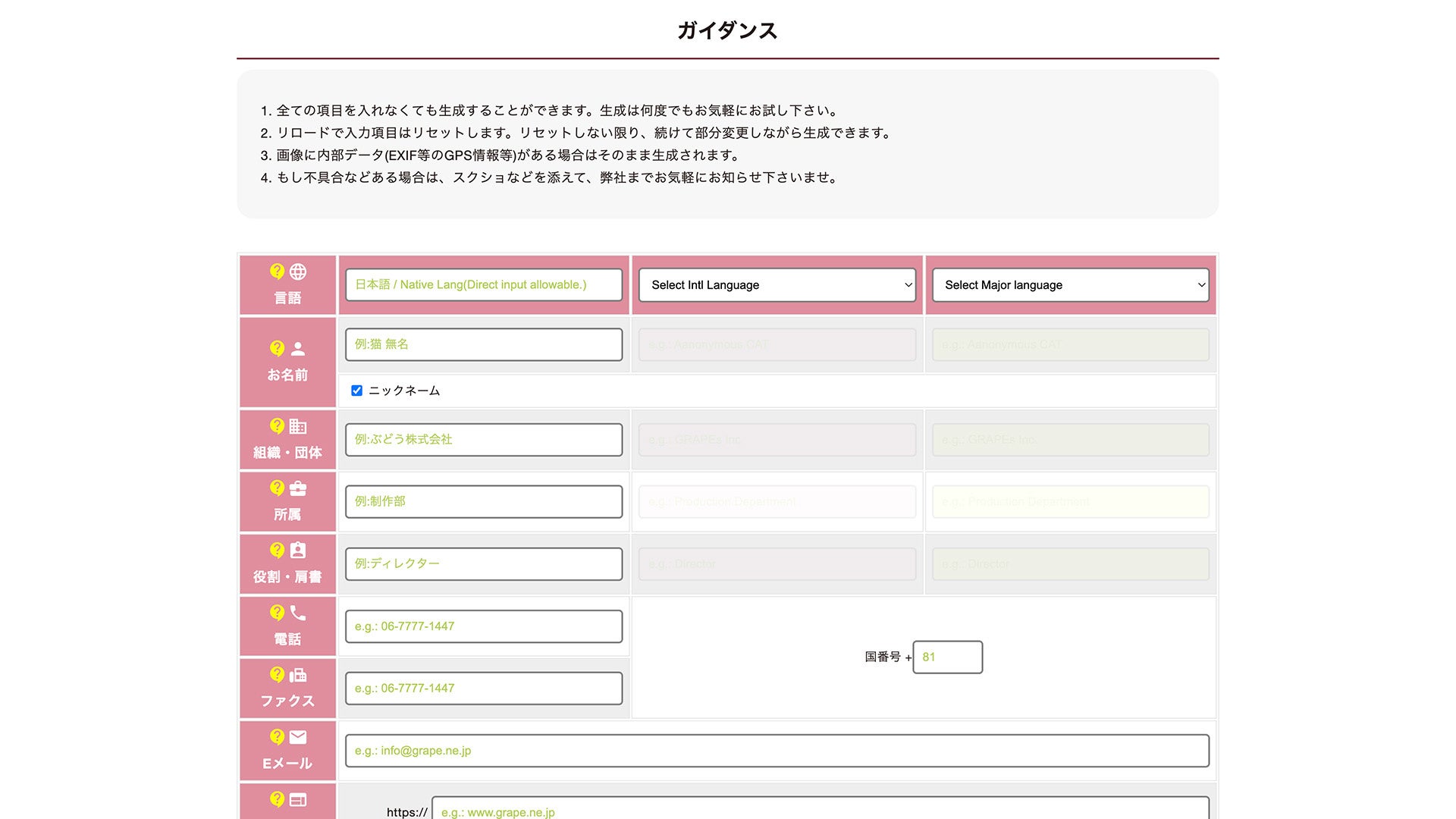Viewport: 1456px width, 819px height.
Task: Click the briefcase icon above 所属
Action: pyautogui.click(x=298, y=488)
